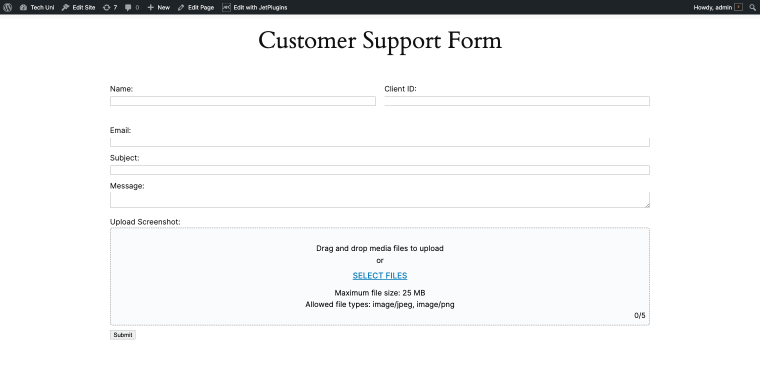Focus the Name input field
760x380 pixels.
pyautogui.click(x=243, y=101)
